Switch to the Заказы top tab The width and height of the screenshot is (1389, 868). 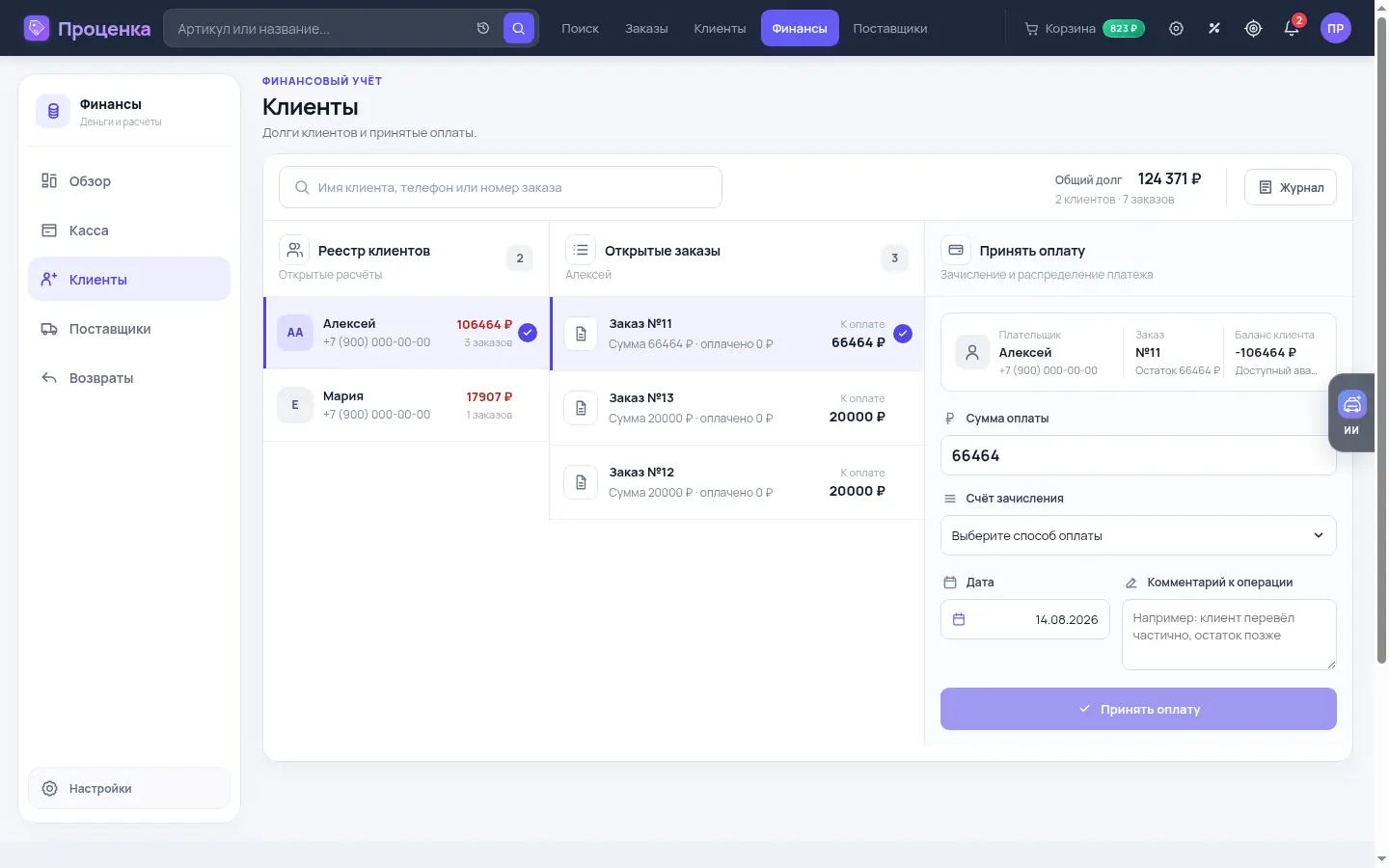click(646, 28)
